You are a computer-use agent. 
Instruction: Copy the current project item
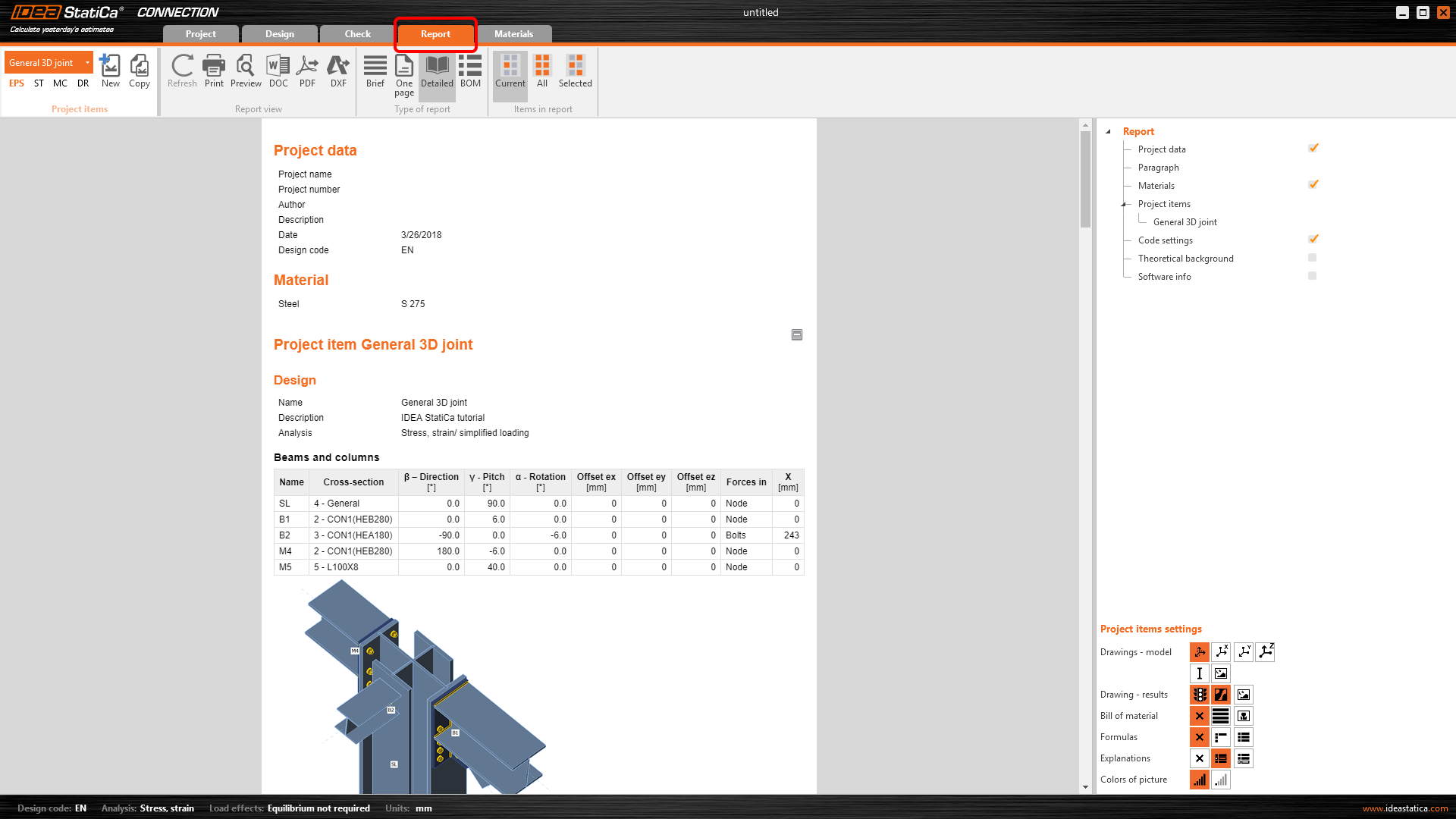pos(140,71)
